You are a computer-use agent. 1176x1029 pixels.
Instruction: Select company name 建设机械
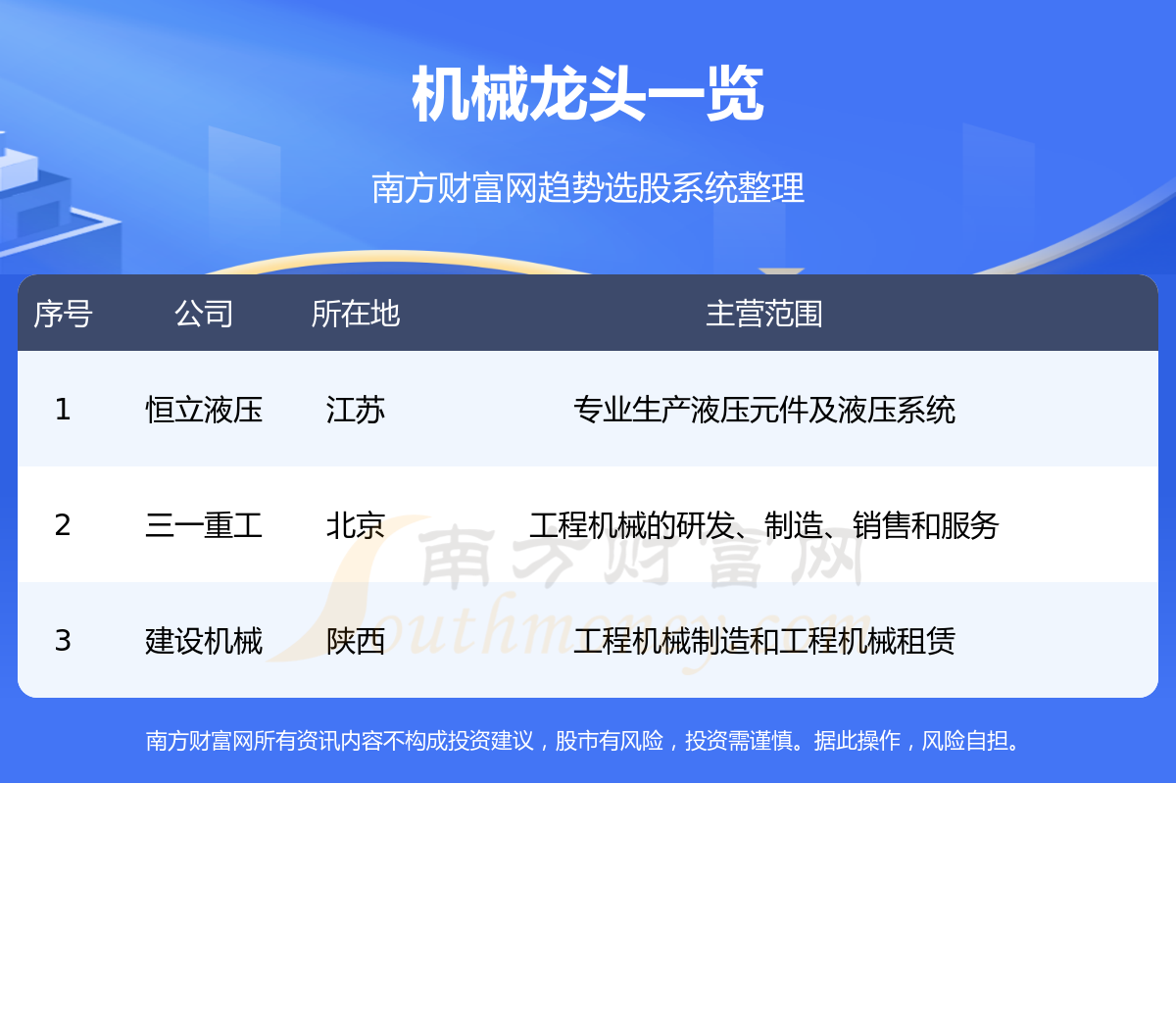[x=204, y=640]
